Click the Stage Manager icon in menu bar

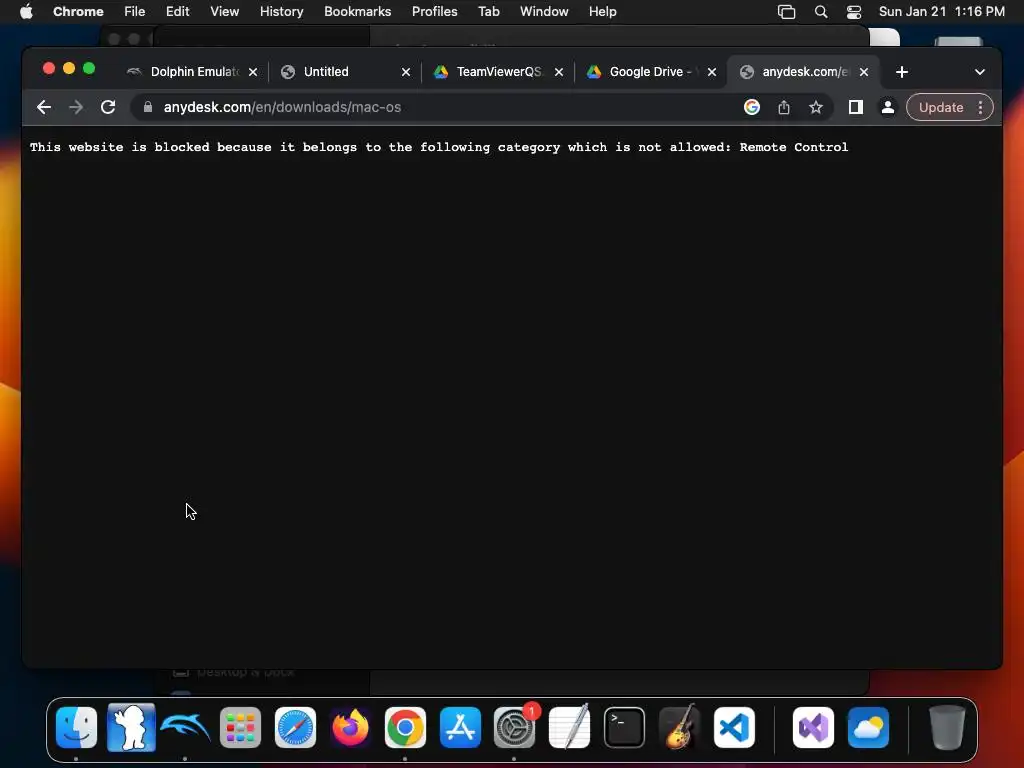point(786,12)
